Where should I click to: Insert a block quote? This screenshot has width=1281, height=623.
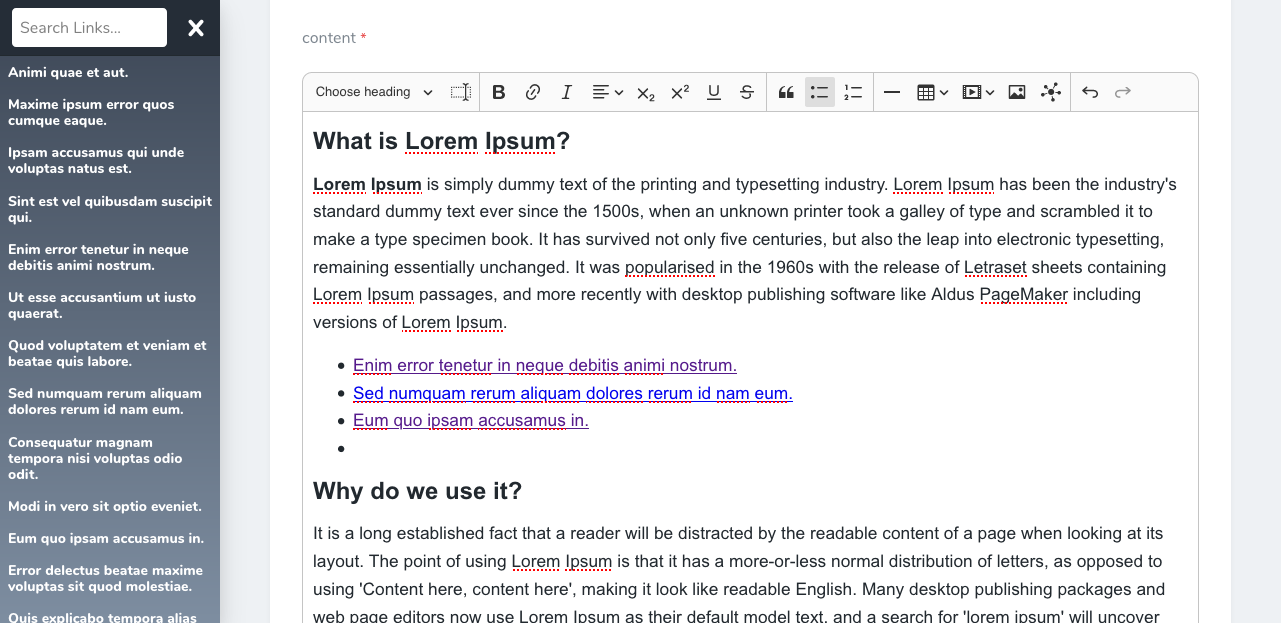(x=786, y=92)
